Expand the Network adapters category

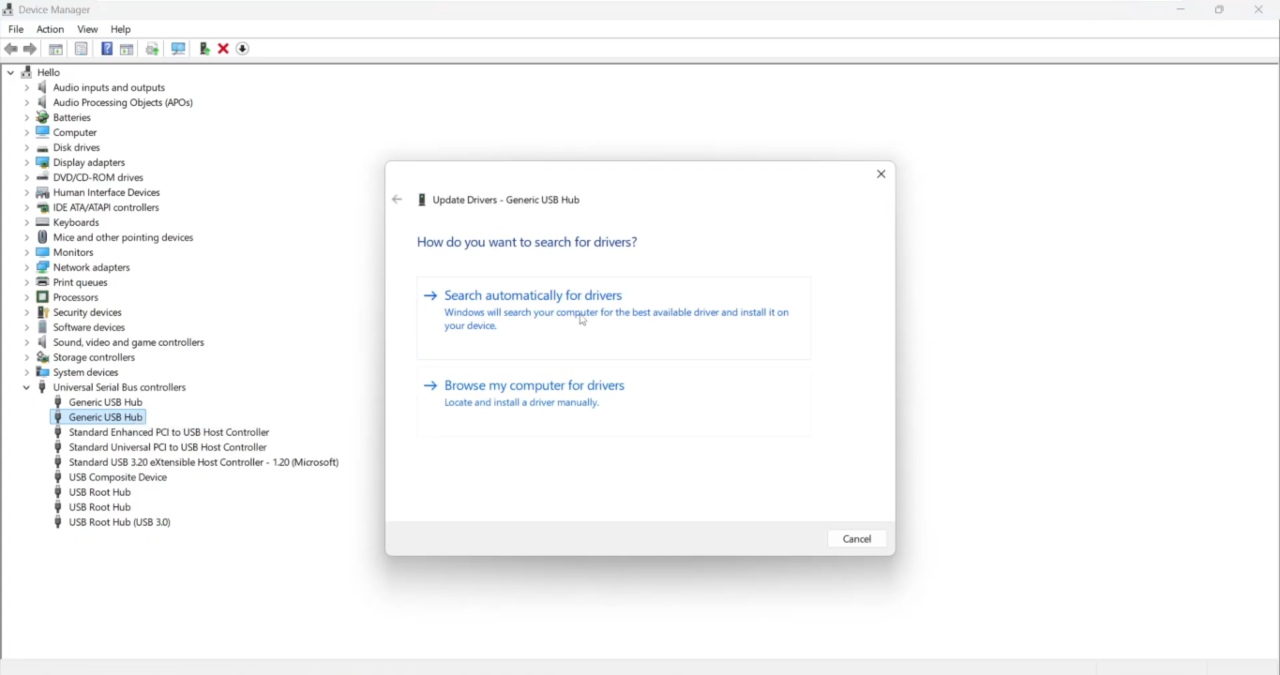coord(27,267)
